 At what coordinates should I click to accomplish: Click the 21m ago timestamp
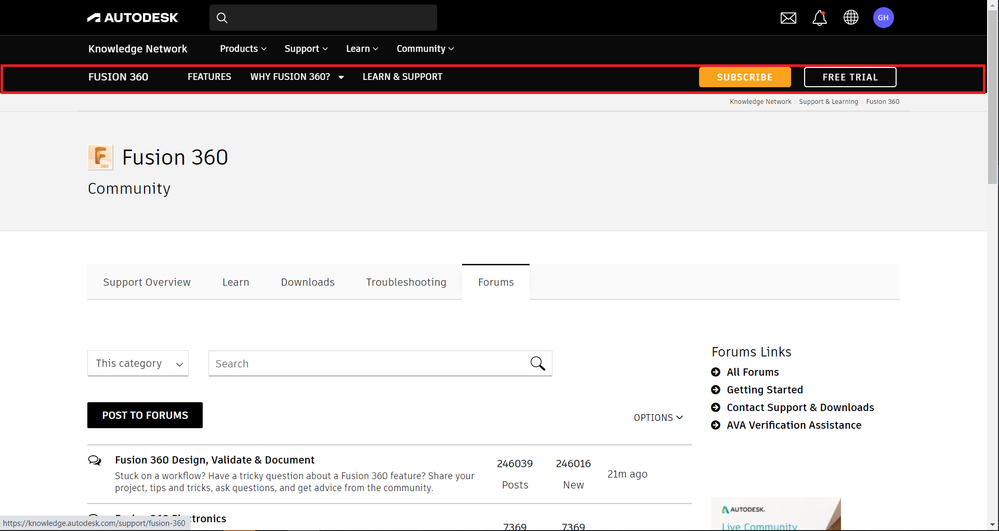[x=628, y=474]
